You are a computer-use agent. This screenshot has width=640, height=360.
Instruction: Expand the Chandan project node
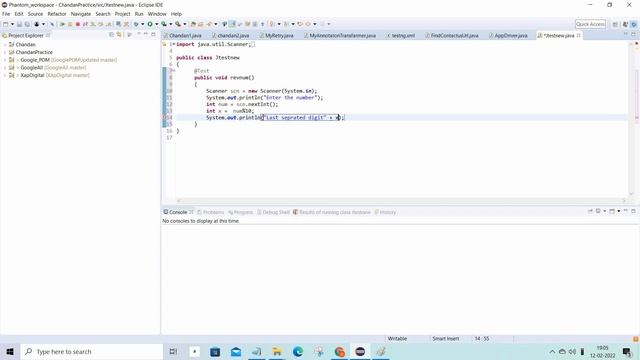click(5, 44)
